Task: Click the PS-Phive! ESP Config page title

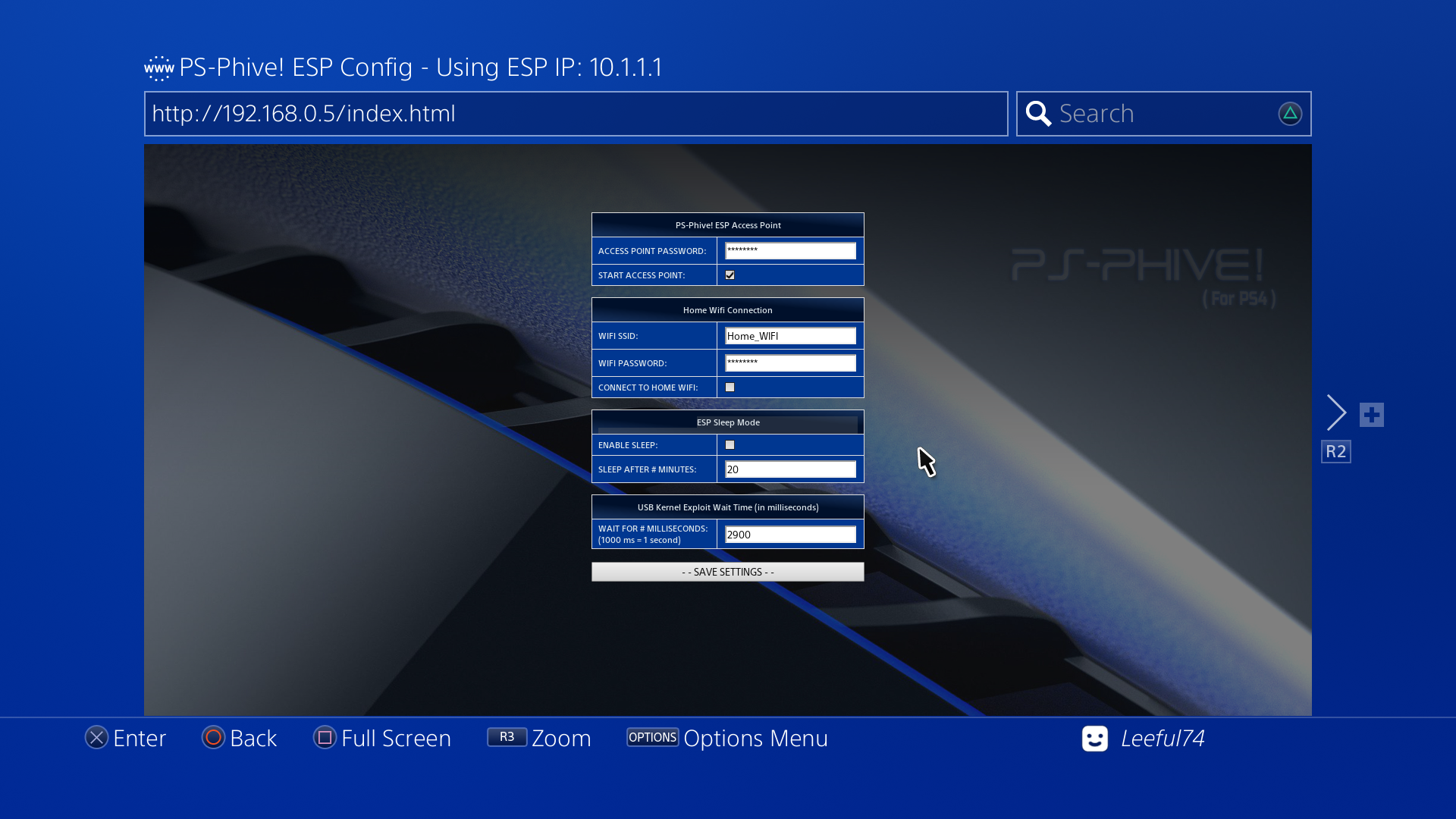Action: (421, 67)
